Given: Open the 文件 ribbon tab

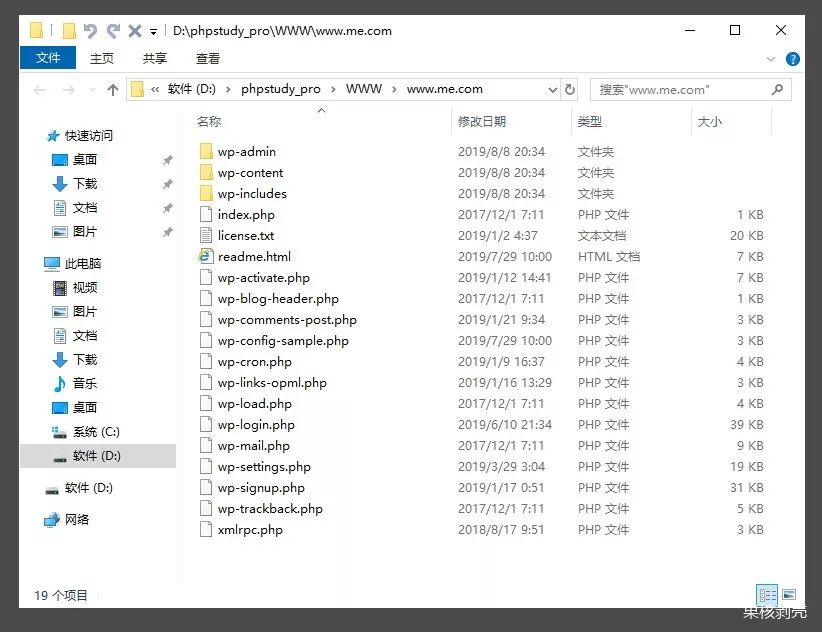Looking at the screenshot, I should pyautogui.click(x=48, y=58).
